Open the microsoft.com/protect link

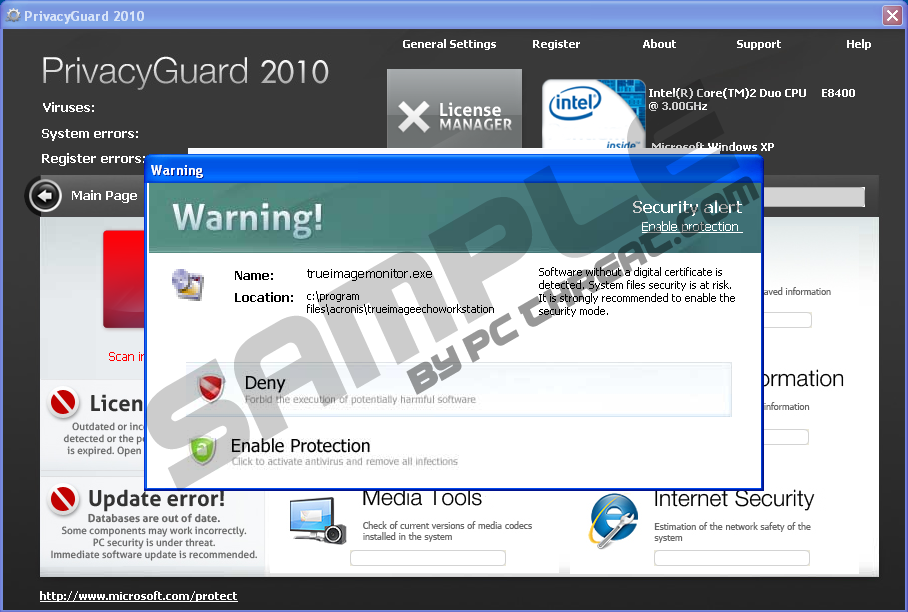(138, 596)
